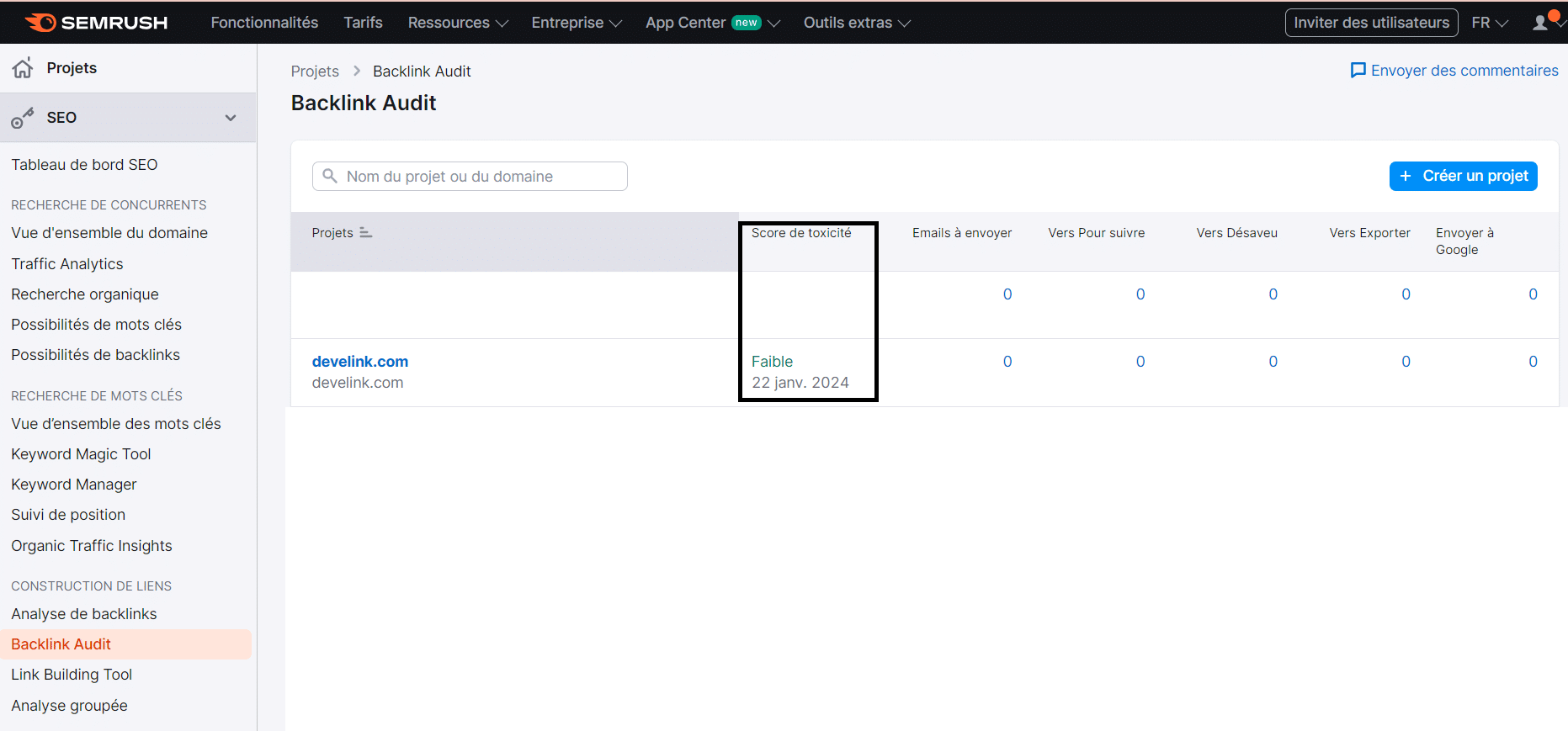The width and height of the screenshot is (1568, 731).
Task: Click the Projets column sort icon
Action: coord(365,232)
